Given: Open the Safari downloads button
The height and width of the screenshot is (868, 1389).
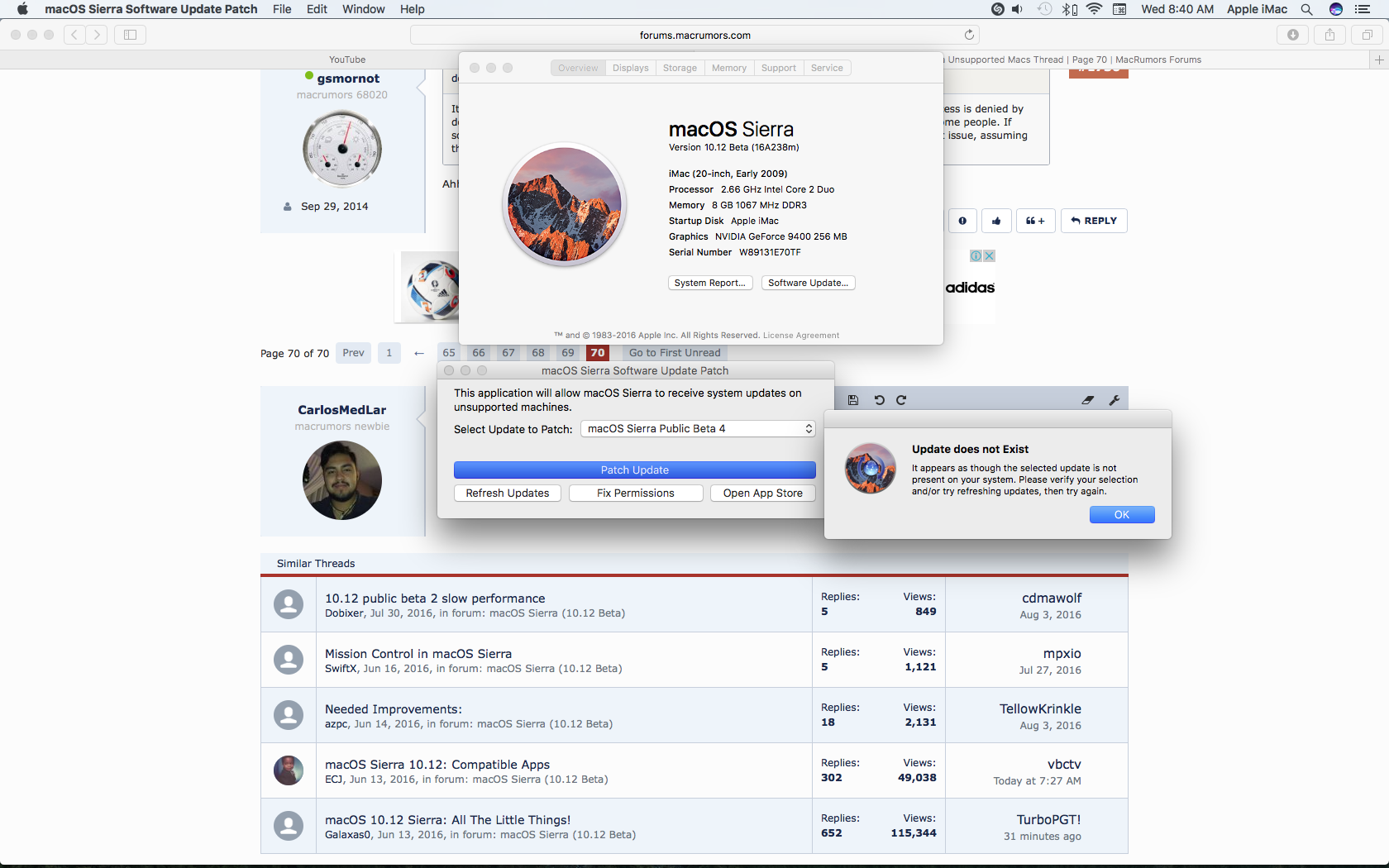Looking at the screenshot, I should [1293, 35].
